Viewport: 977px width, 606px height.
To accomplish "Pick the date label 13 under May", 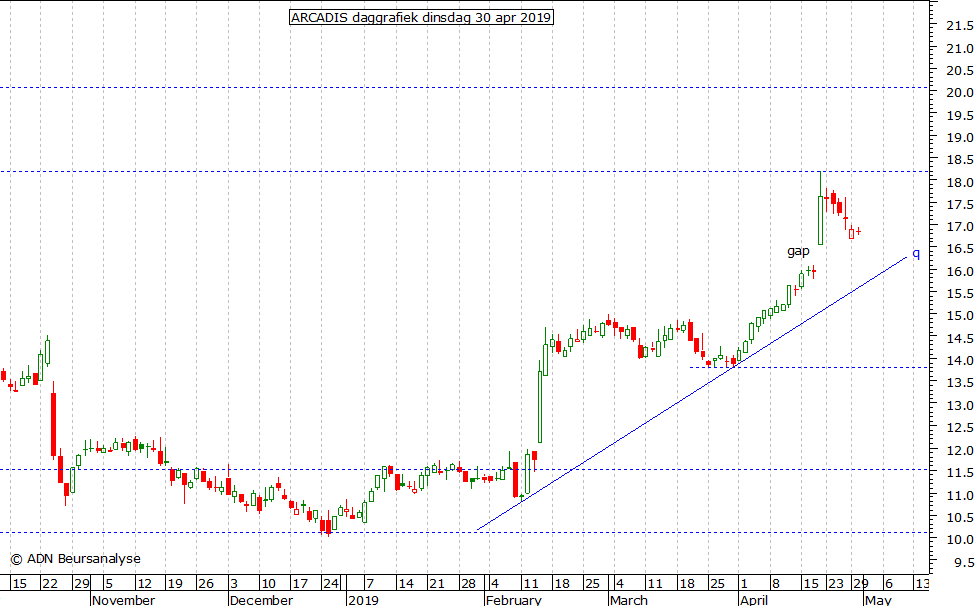I will pyautogui.click(x=922, y=584).
